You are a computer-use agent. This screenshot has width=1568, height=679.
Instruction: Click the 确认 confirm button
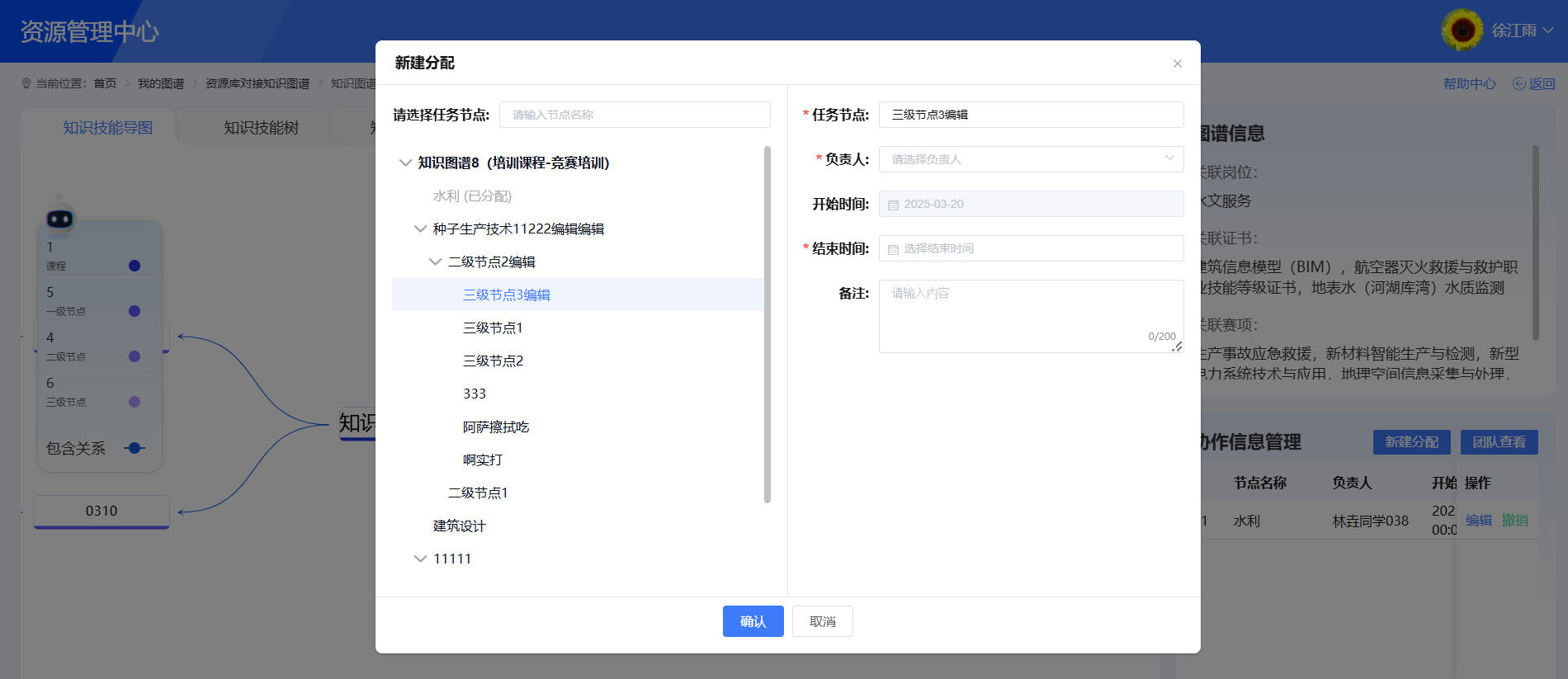[x=753, y=621]
